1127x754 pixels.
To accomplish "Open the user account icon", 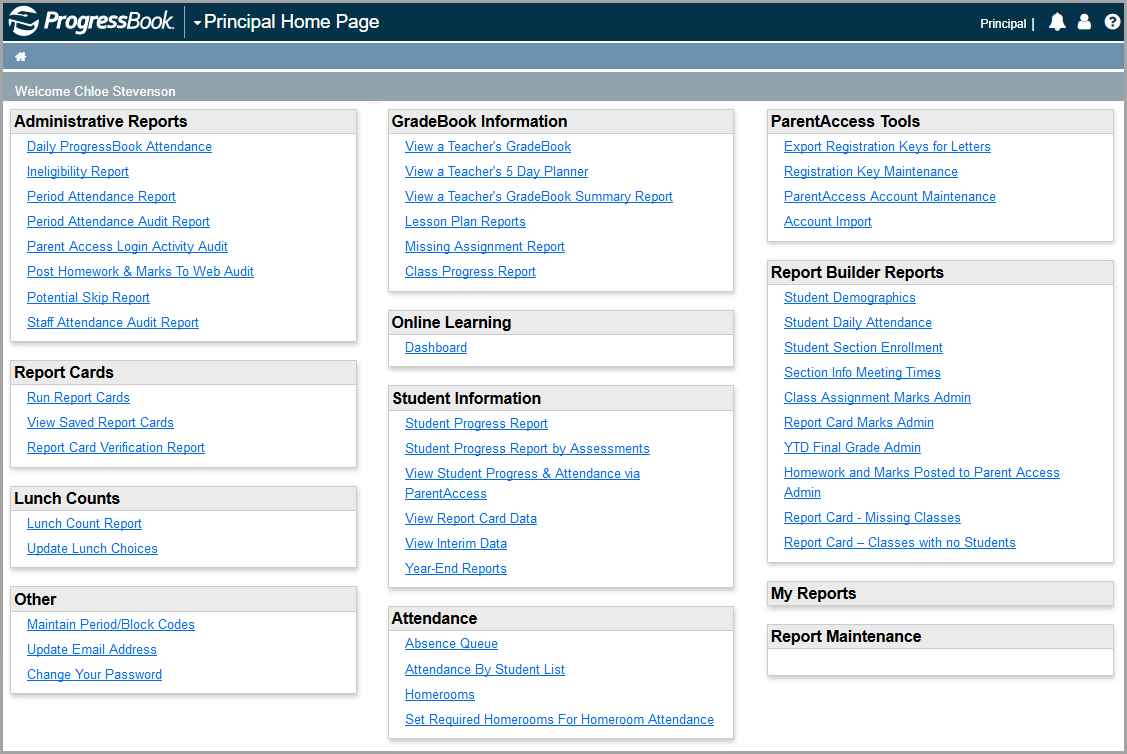I will (1084, 22).
